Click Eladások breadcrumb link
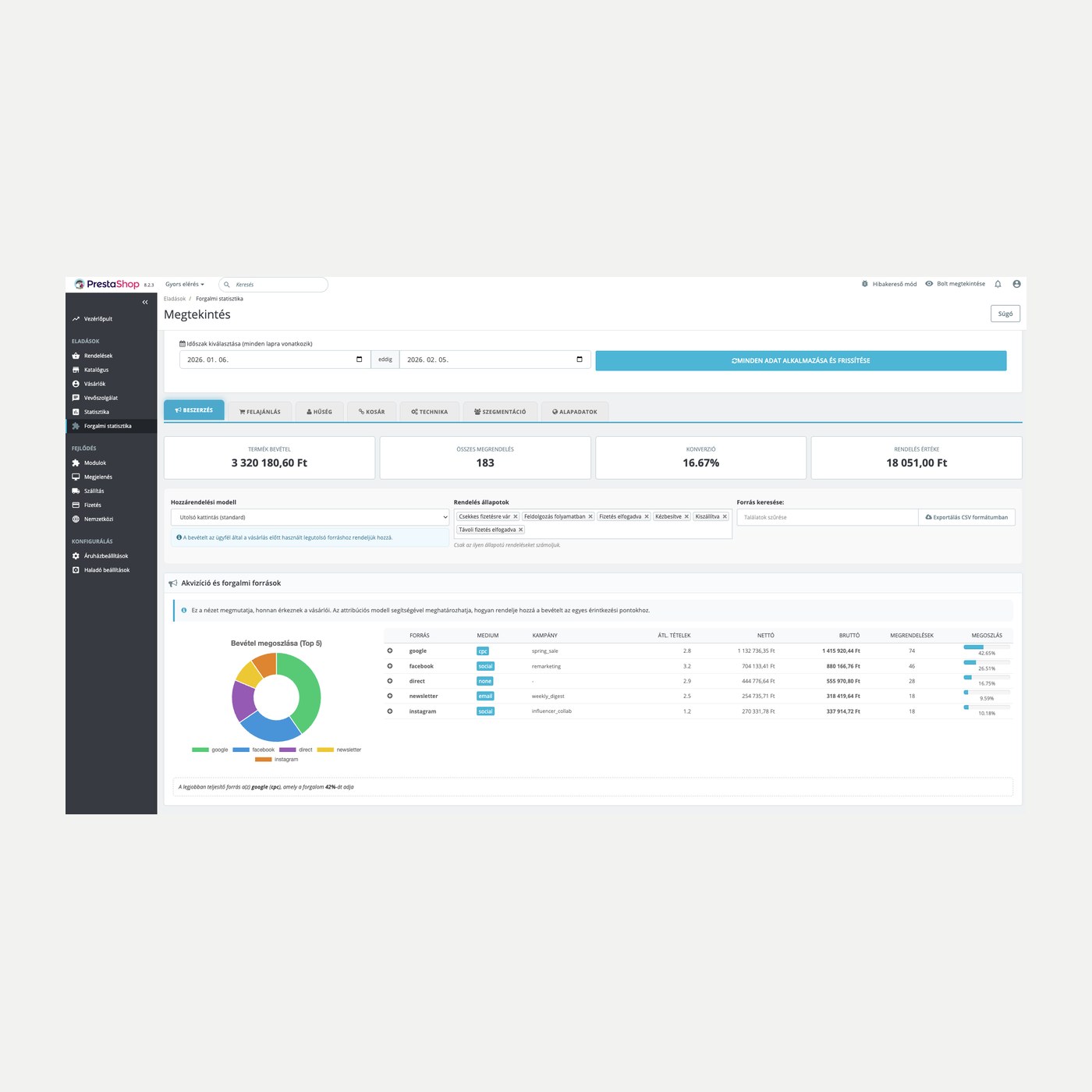 175,299
